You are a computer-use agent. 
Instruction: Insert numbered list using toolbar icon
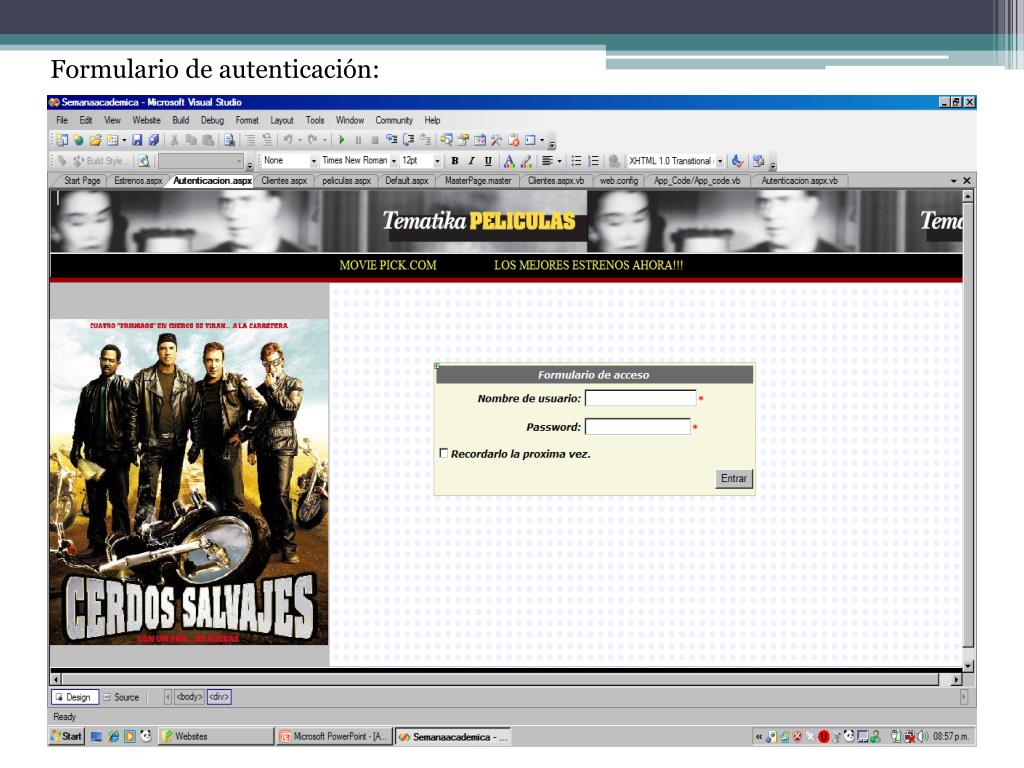tap(593, 161)
